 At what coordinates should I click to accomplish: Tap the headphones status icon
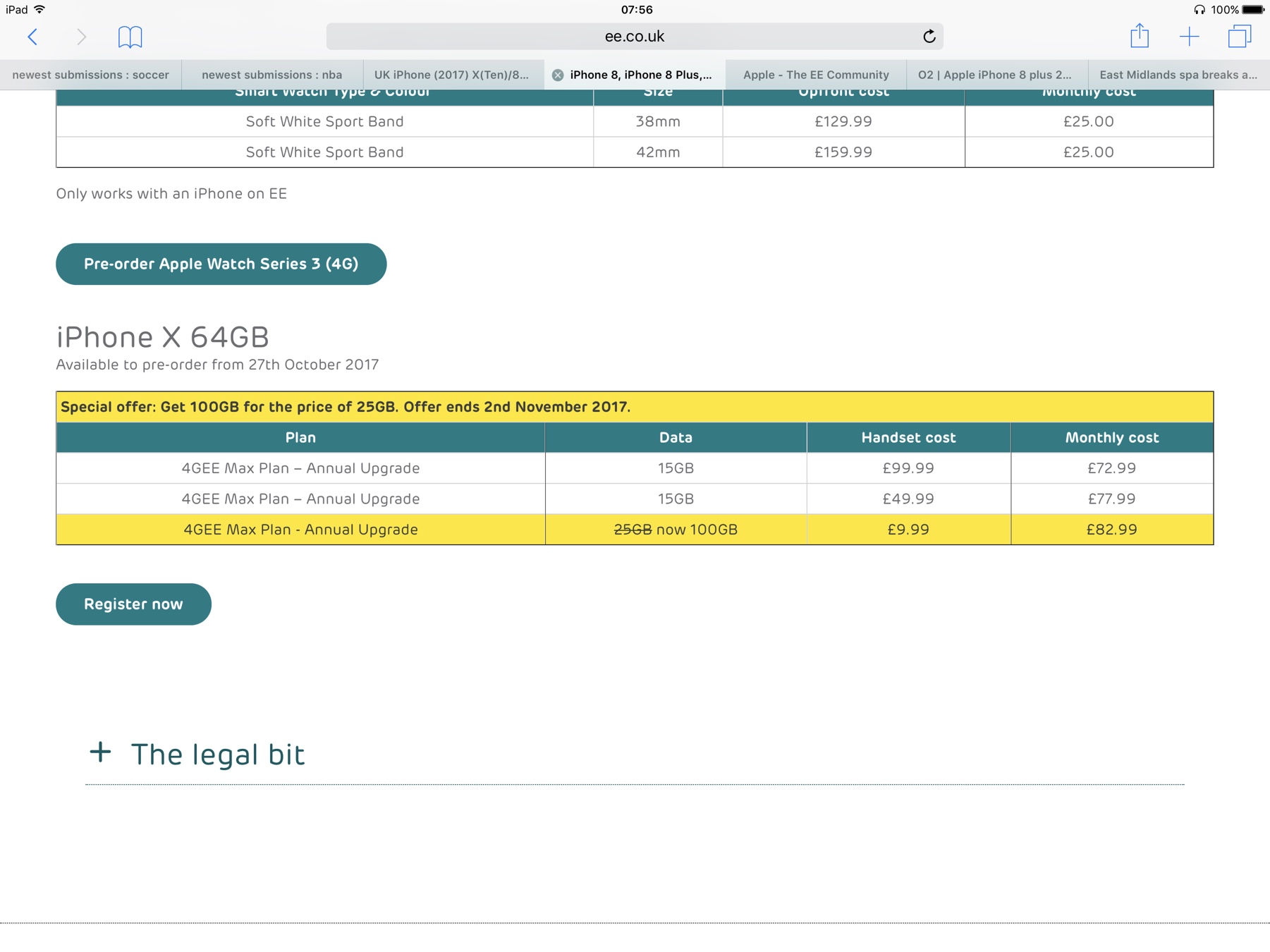click(x=1199, y=10)
